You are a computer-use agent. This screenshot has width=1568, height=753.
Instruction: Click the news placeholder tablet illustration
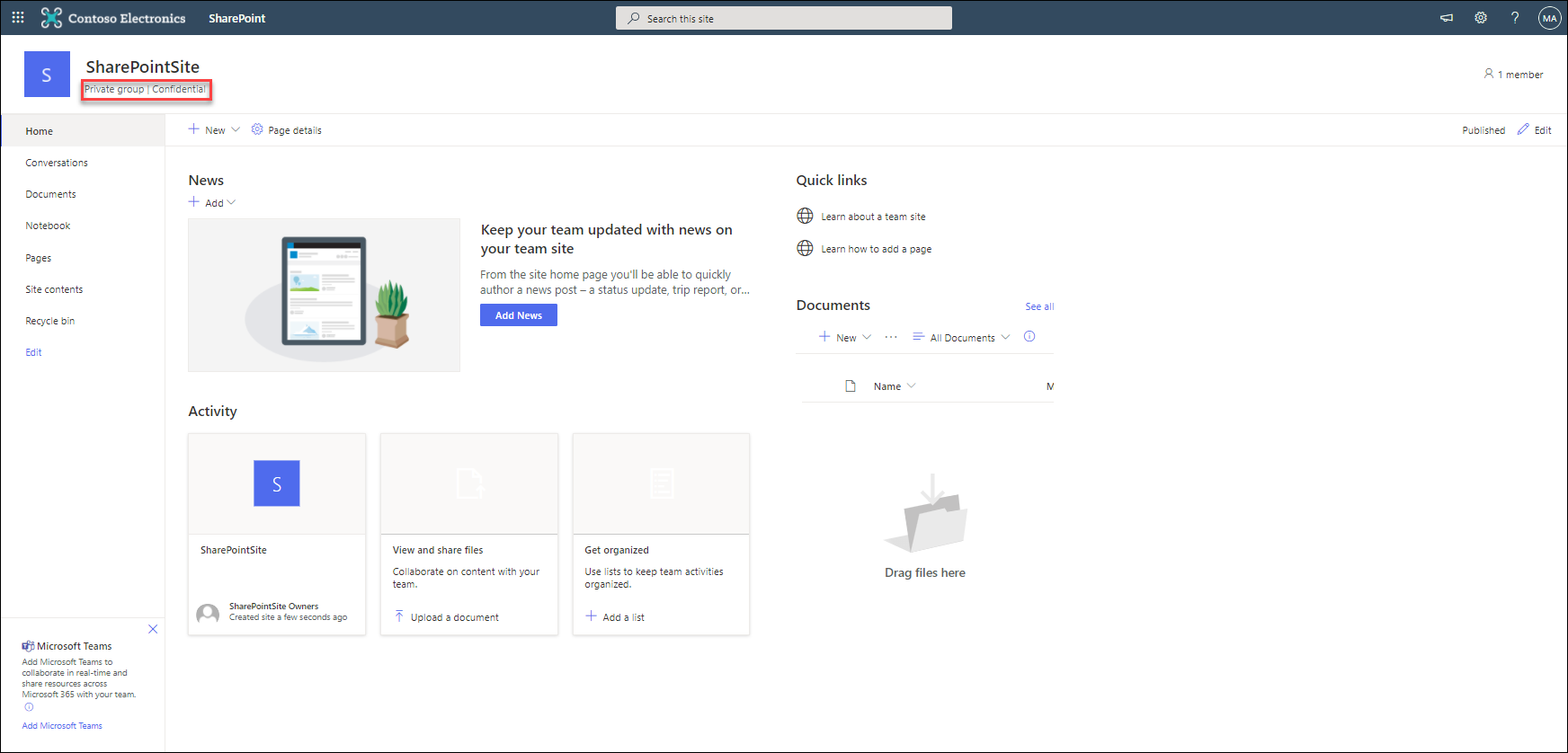point(324,295)
